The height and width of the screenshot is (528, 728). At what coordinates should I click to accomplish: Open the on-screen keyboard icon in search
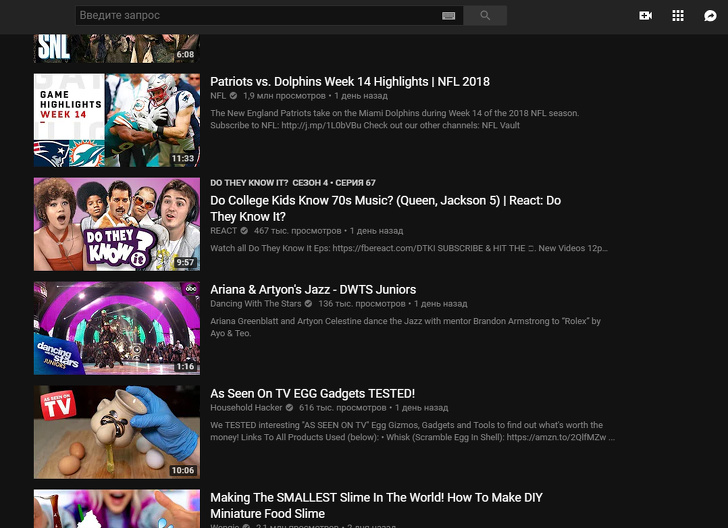point(448,16)
